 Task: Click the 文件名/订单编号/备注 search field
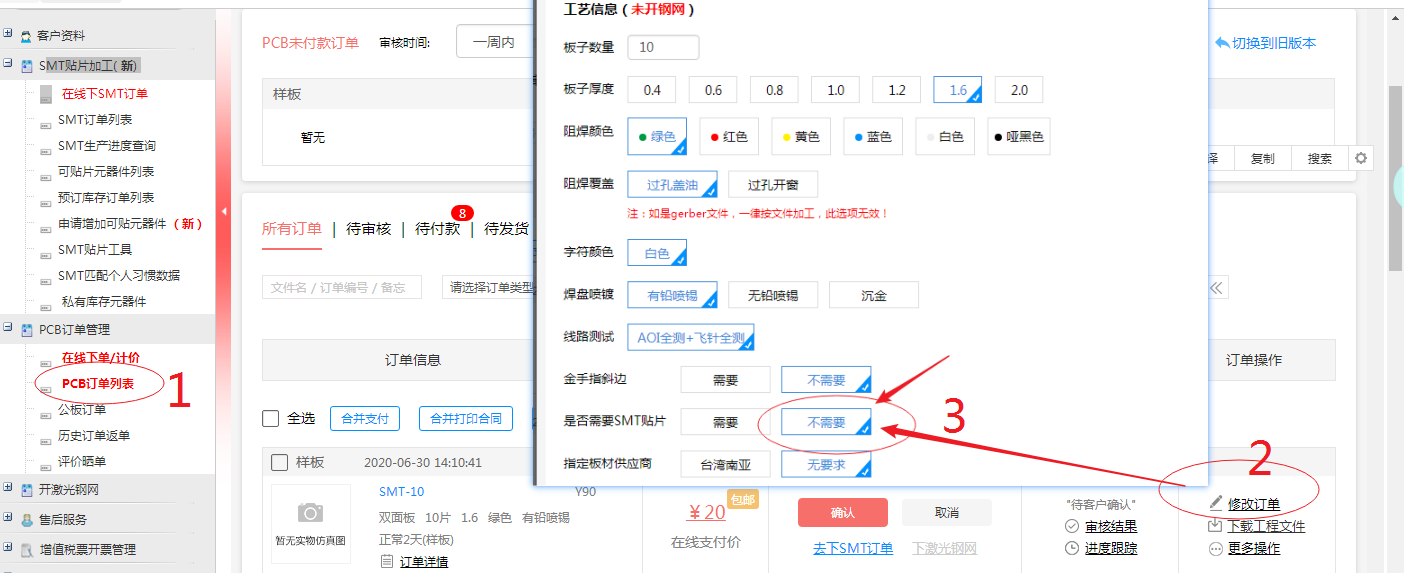click(342, 287)
